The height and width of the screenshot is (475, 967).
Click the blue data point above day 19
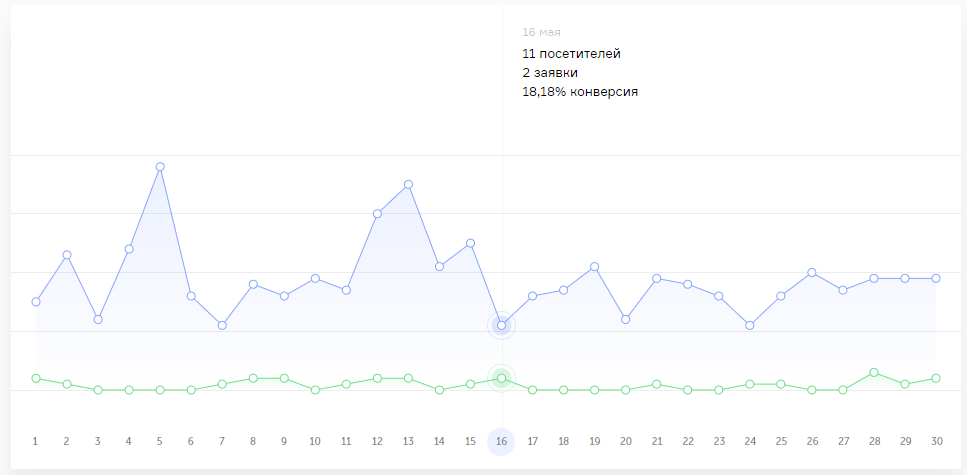pos(594,266)
